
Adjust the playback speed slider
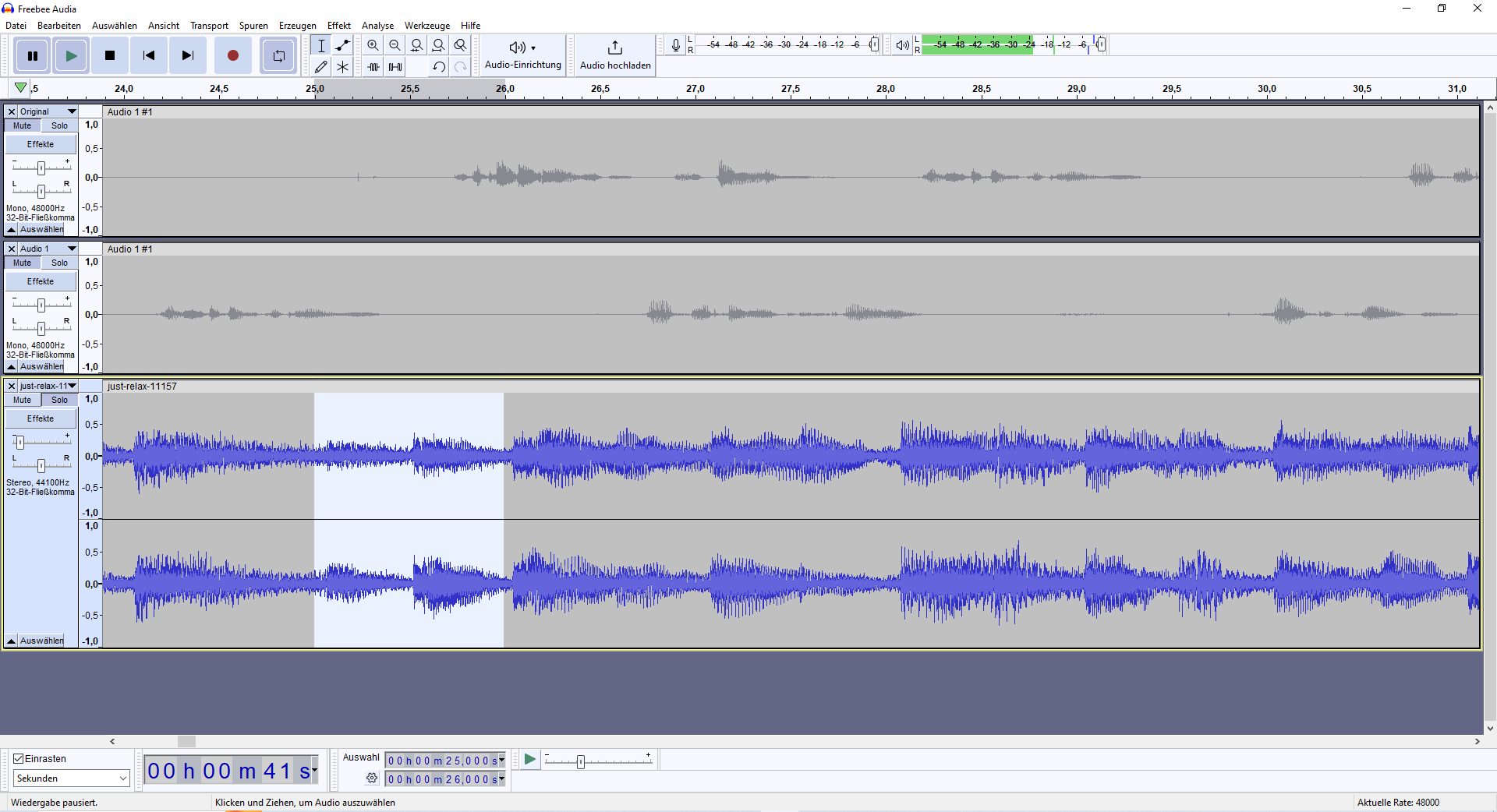pyautogui.click(x=581, y=761)
